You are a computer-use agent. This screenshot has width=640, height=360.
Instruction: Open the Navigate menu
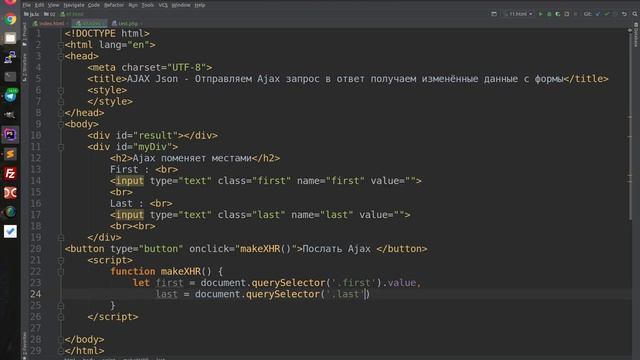tap(74, 5)
